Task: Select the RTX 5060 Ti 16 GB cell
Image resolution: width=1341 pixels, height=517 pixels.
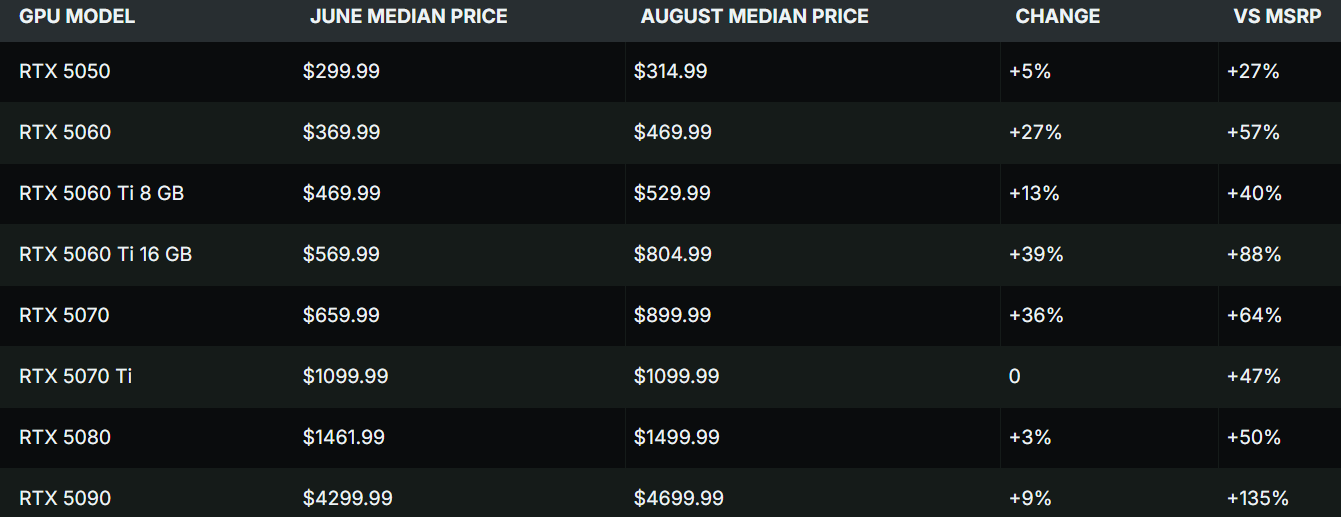Action: pos(105,254)
